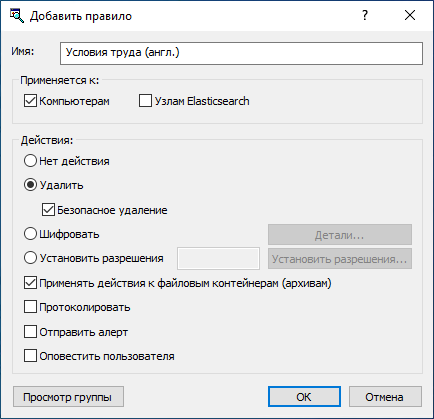
Task: Confirm the rule with OK
Action: [x=304, y=397]
